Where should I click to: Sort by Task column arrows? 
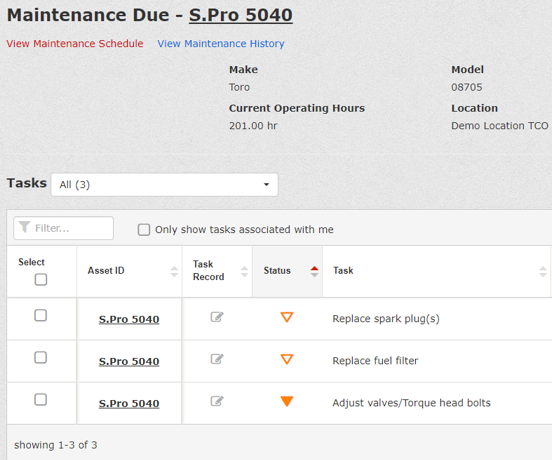543,271
